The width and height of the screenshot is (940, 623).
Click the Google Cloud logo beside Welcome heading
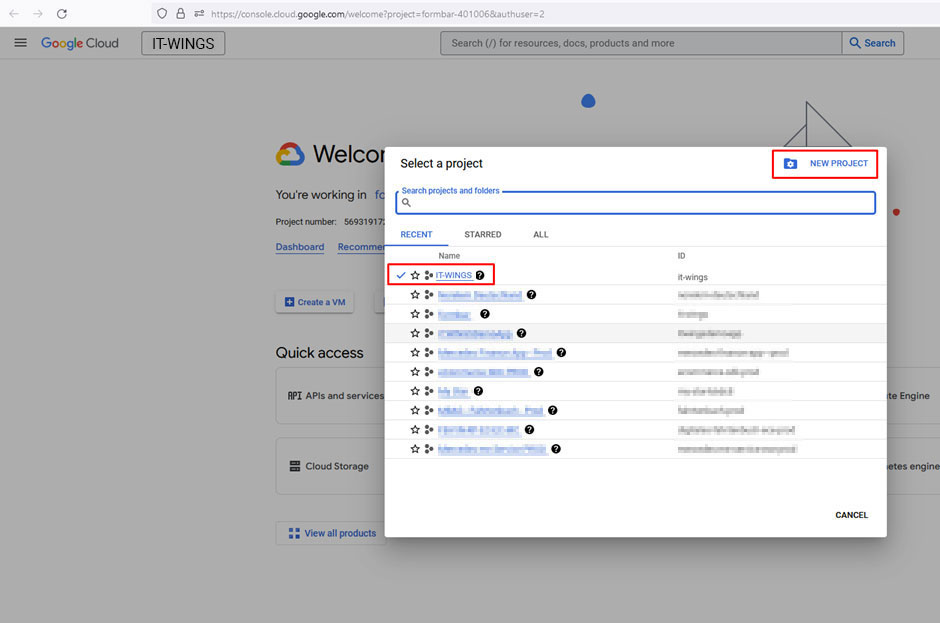tap(290, 154)
